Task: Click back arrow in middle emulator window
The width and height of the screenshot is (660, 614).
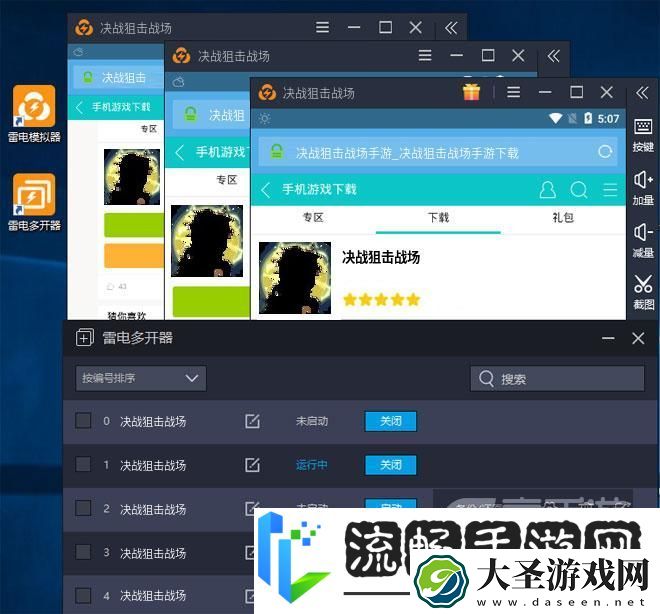Action: (180, 152)
